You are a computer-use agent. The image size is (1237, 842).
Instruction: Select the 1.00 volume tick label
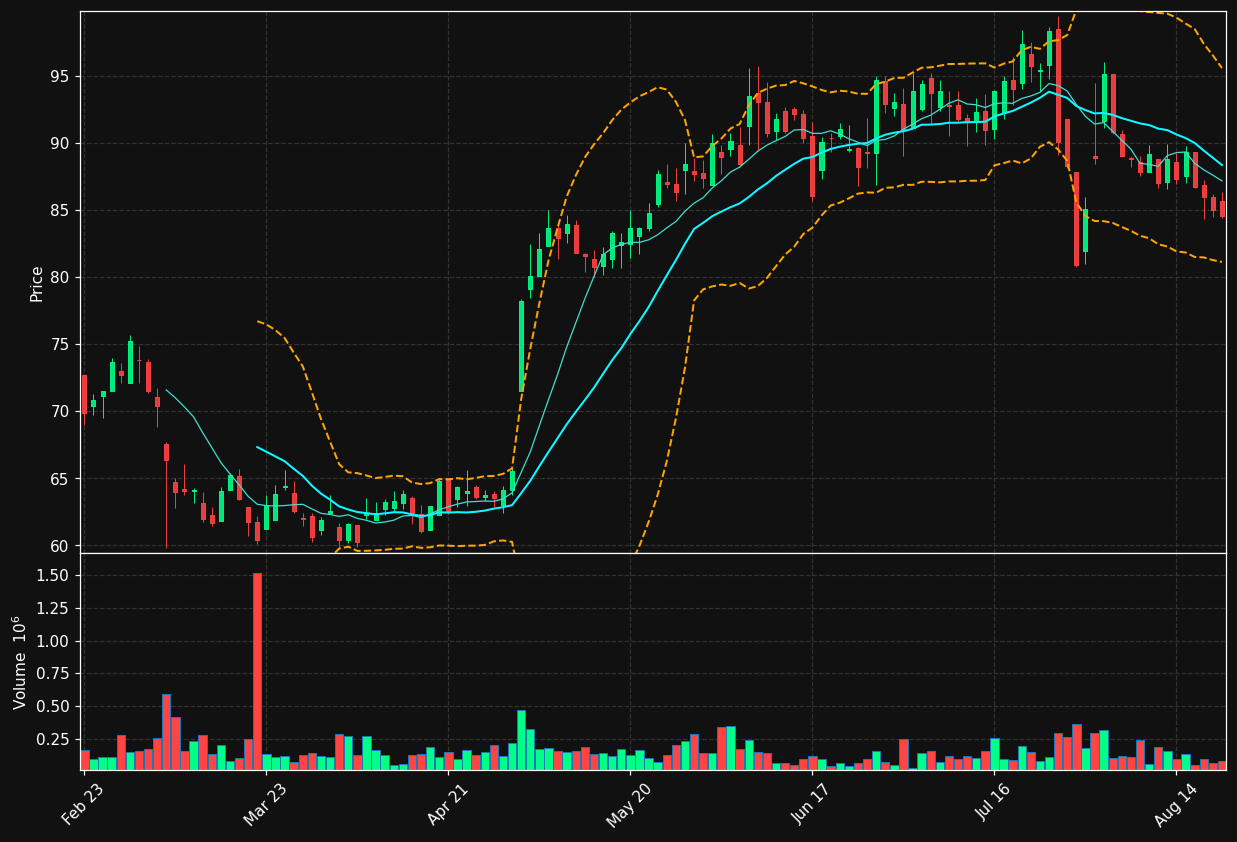(x=55, y=641)
